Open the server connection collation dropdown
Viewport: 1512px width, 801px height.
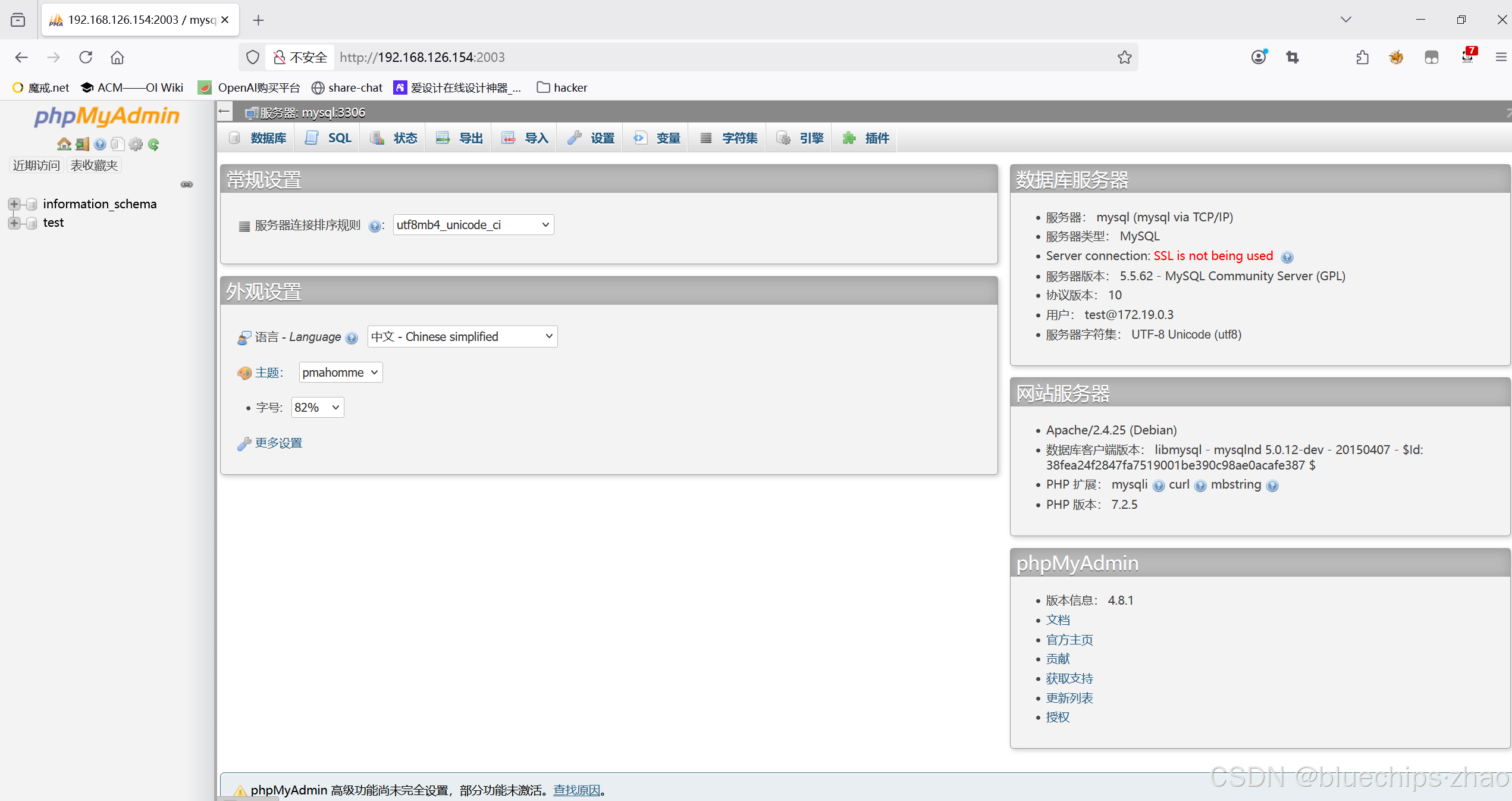pos(473,225)
